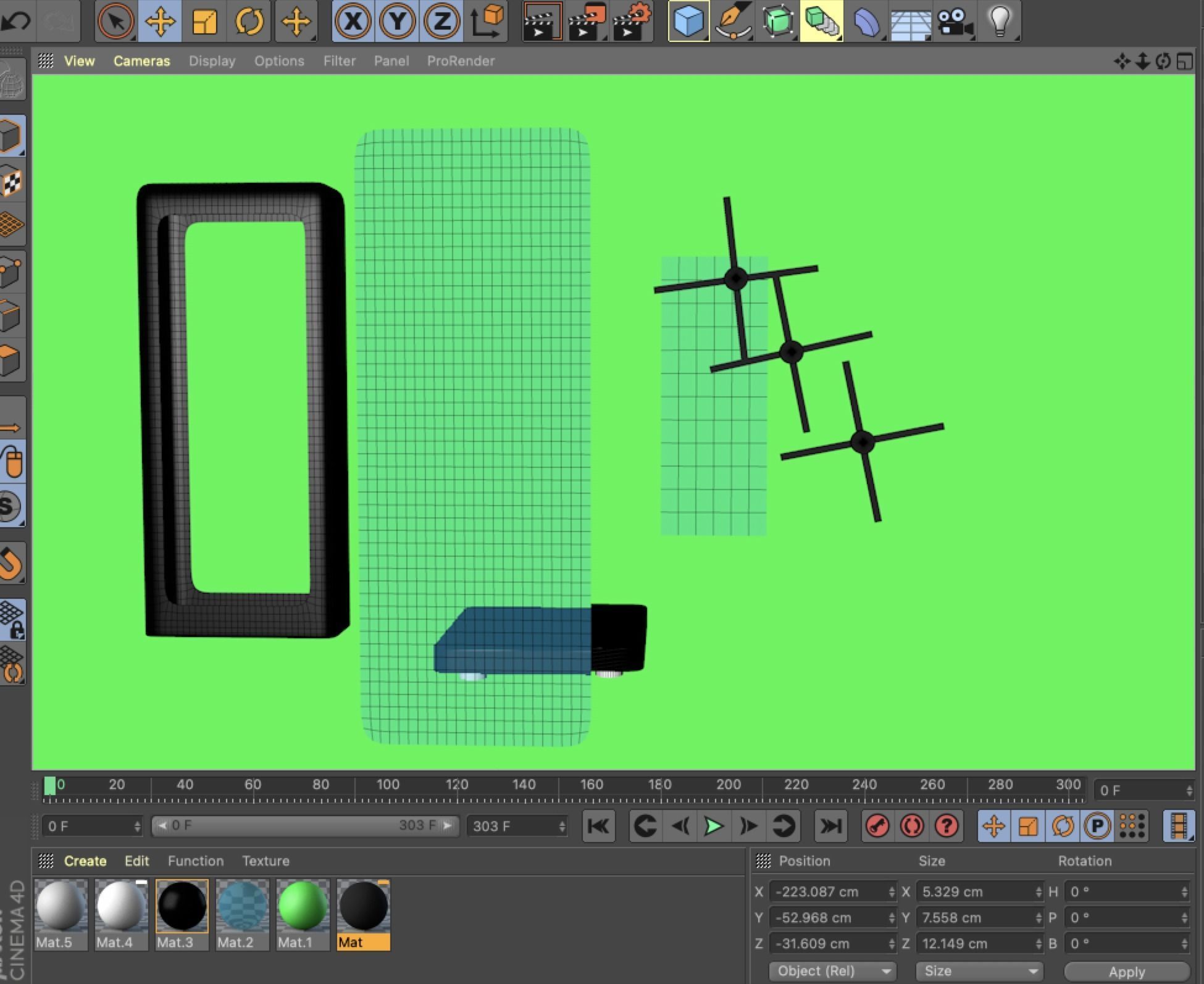Image resolution: width=1204 pixels, height=984 pixels.
Task: Click the Cube primitive icon
Action: tap(688, 21)
